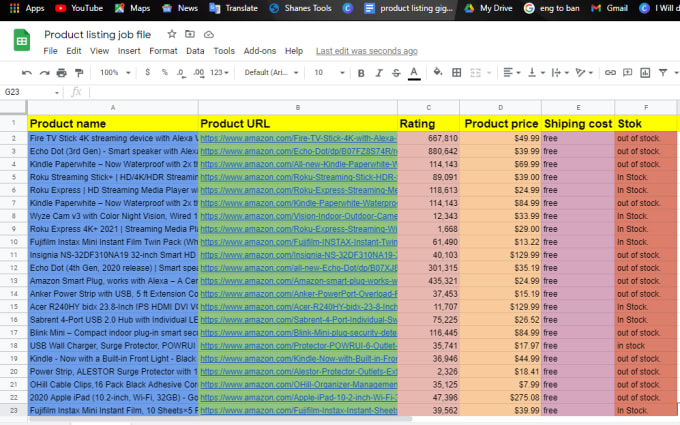Open the Name box dropdown arrow
The image size is (680, 425).
point(57,92)
